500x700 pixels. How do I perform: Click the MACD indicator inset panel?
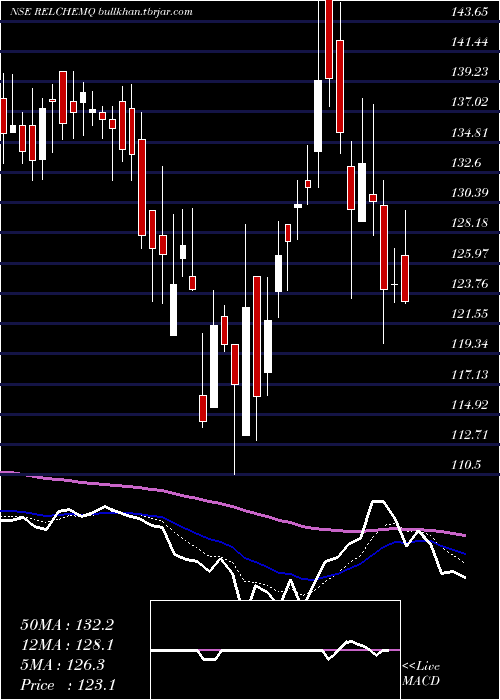[275, 650]
